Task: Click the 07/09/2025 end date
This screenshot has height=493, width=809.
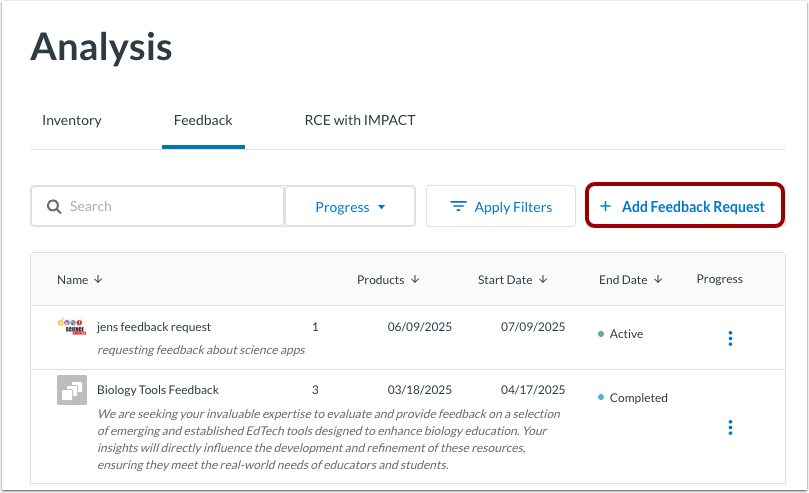Action: 533,327
